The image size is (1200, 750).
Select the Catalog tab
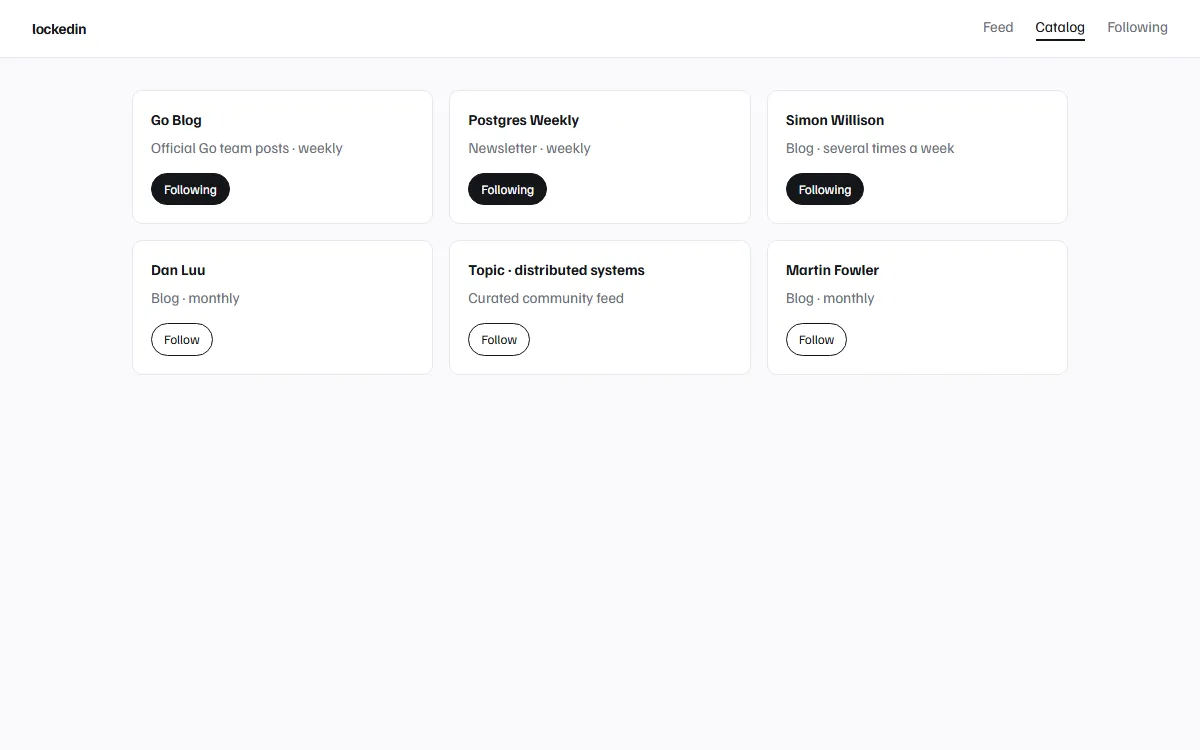(1060, 28)
